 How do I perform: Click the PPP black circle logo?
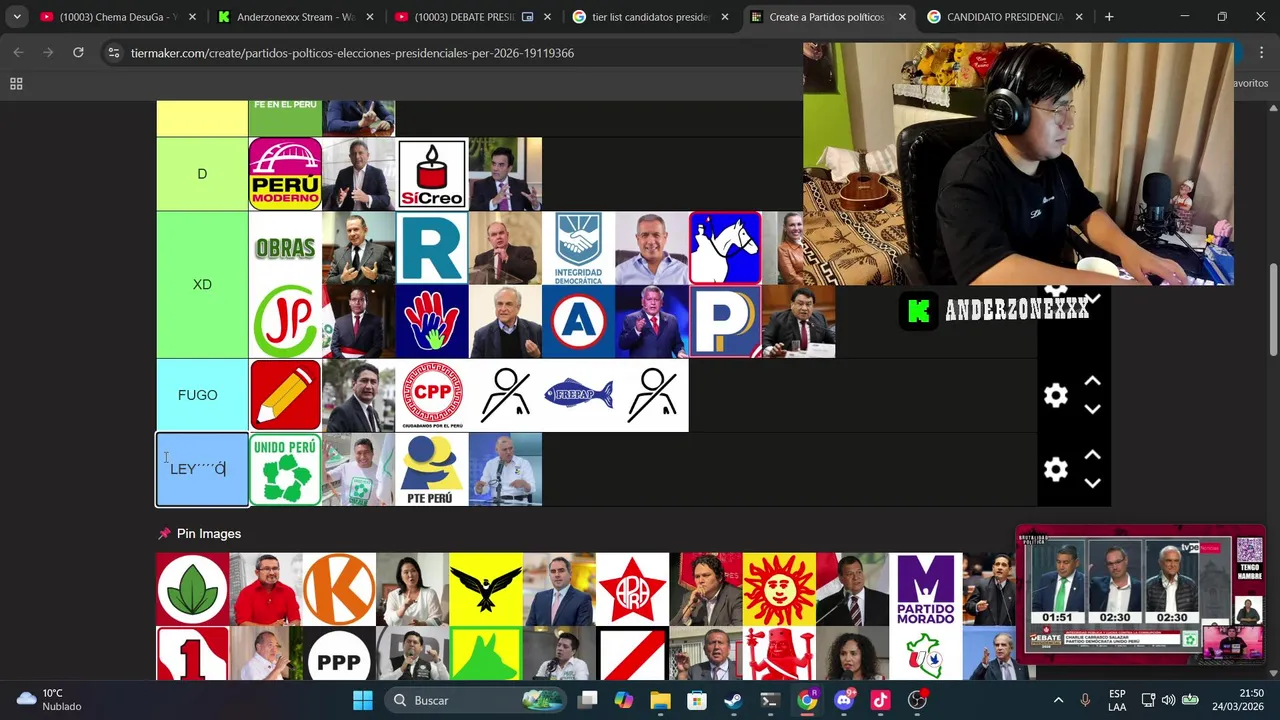pyautogui.click(x=339, y=654)
